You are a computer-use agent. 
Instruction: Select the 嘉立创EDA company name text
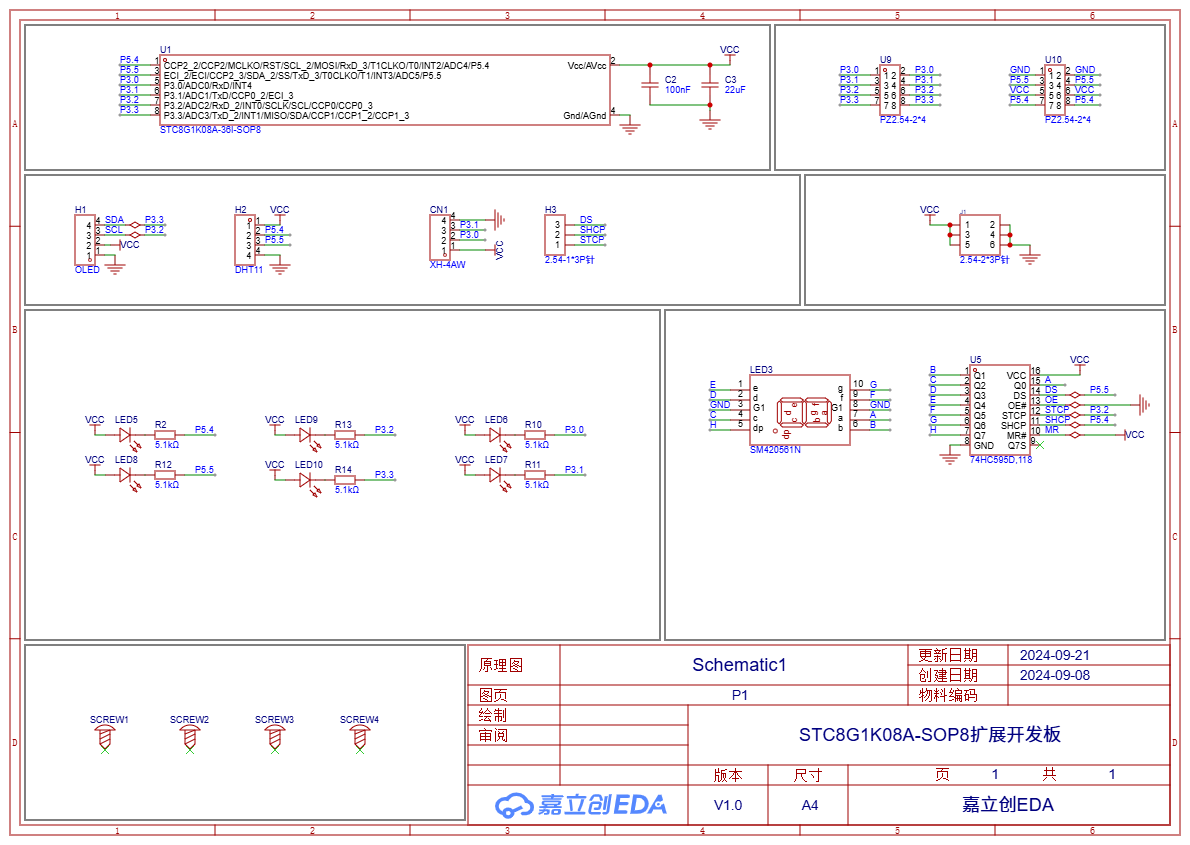[x=1007, y=805]
